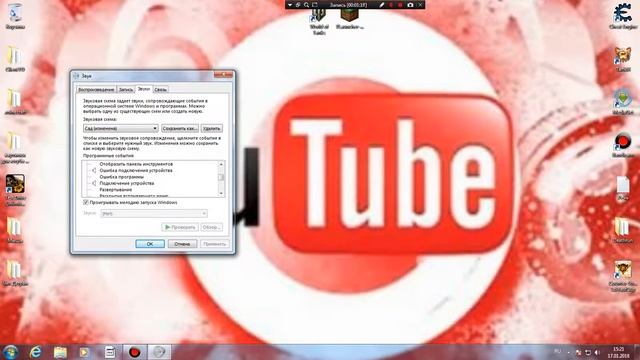
Task: Select 'Отобразить панель инструментов' event
Action: point(136,164)
